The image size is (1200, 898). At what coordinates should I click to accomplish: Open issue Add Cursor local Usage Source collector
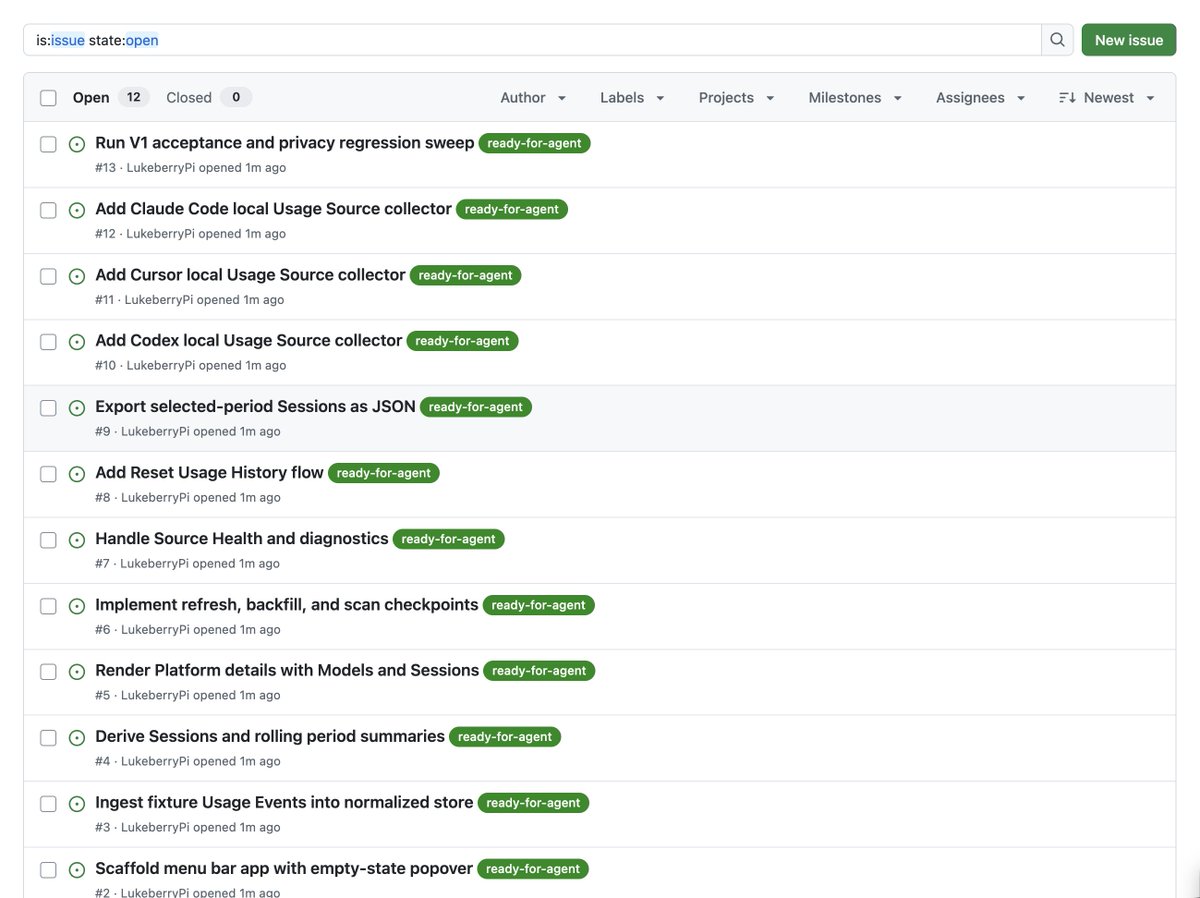[251, 275]
